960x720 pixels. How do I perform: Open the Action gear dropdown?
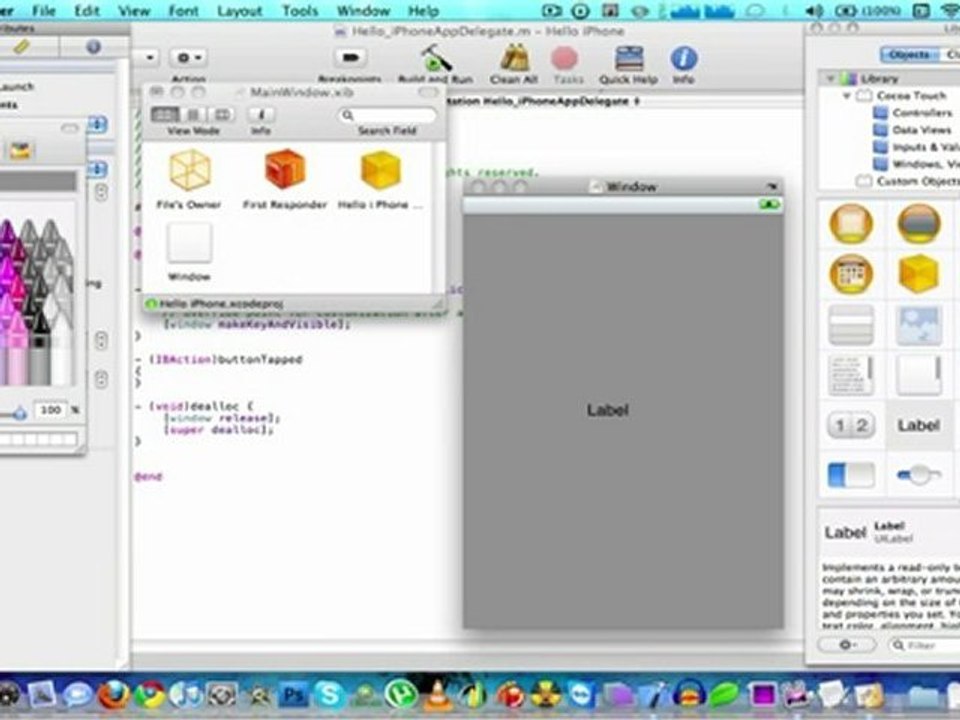(189, 58)
